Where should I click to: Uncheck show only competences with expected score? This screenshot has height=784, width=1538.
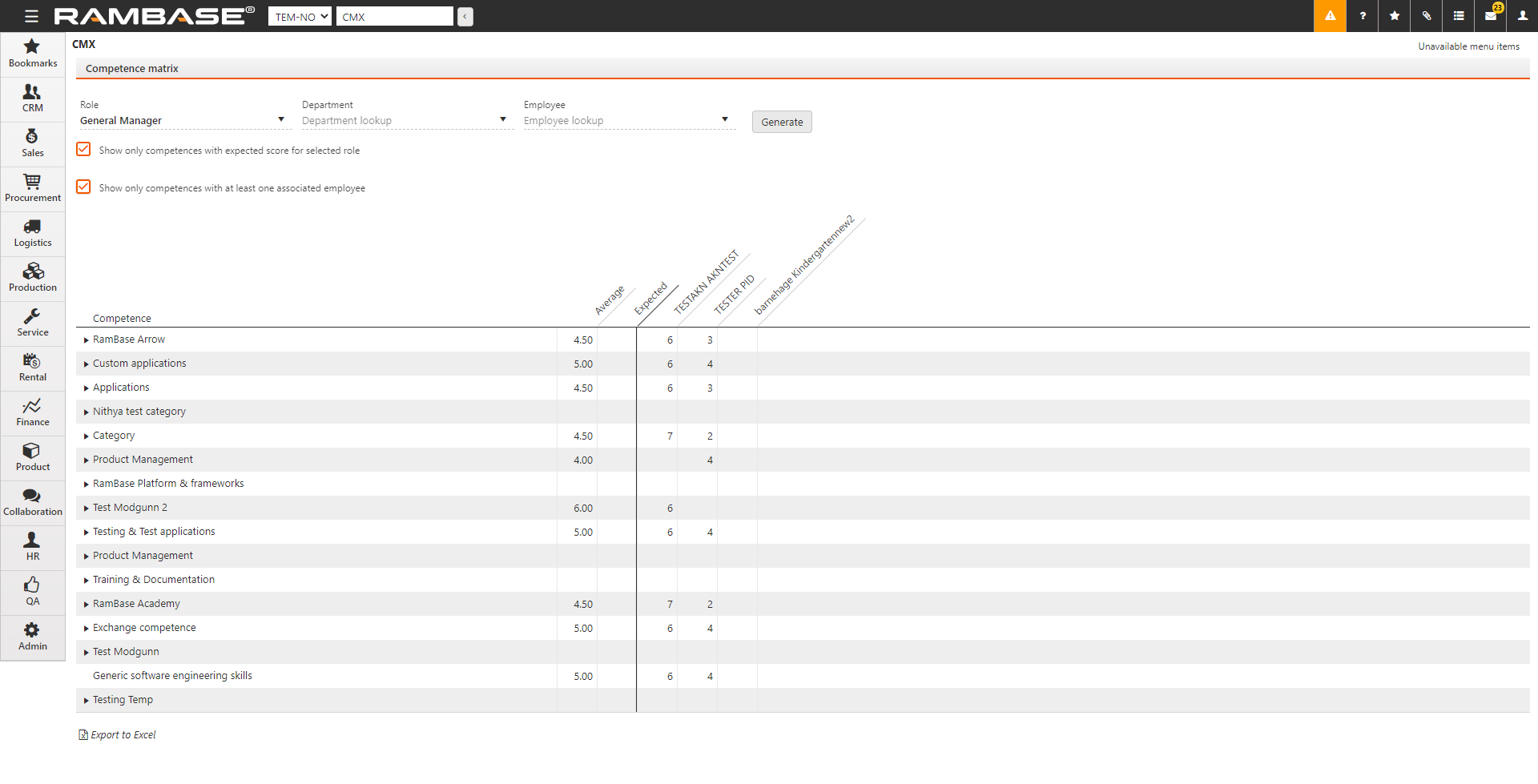click(x=83, y=150)
